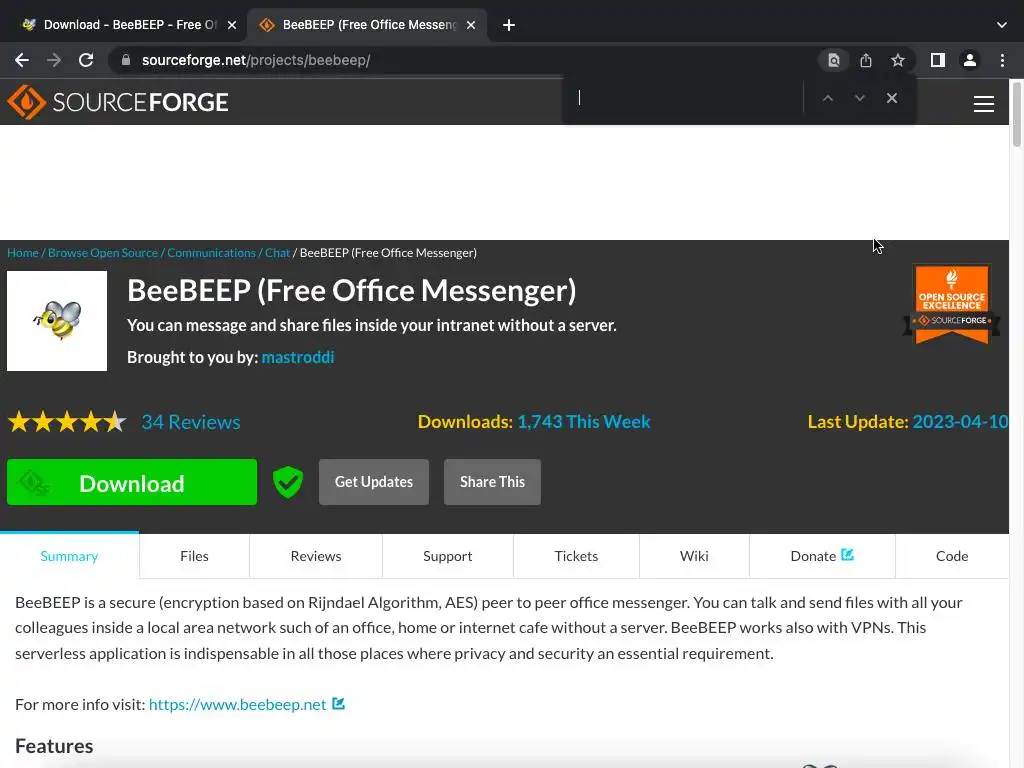Image resolution: width=1024 pixels, height=768 pixels.
Task: Select the Summary tab
Action: [69, 556]
